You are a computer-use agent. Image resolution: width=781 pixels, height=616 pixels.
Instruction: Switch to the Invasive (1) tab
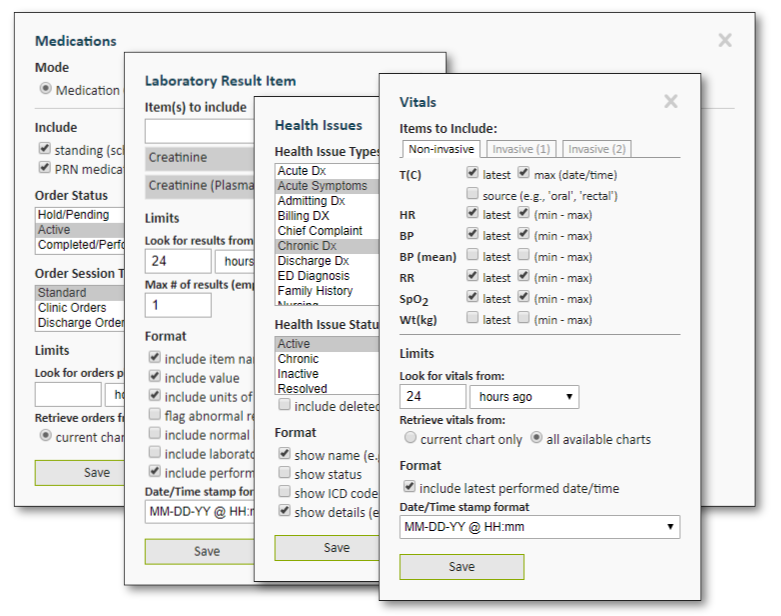[521, 149]
